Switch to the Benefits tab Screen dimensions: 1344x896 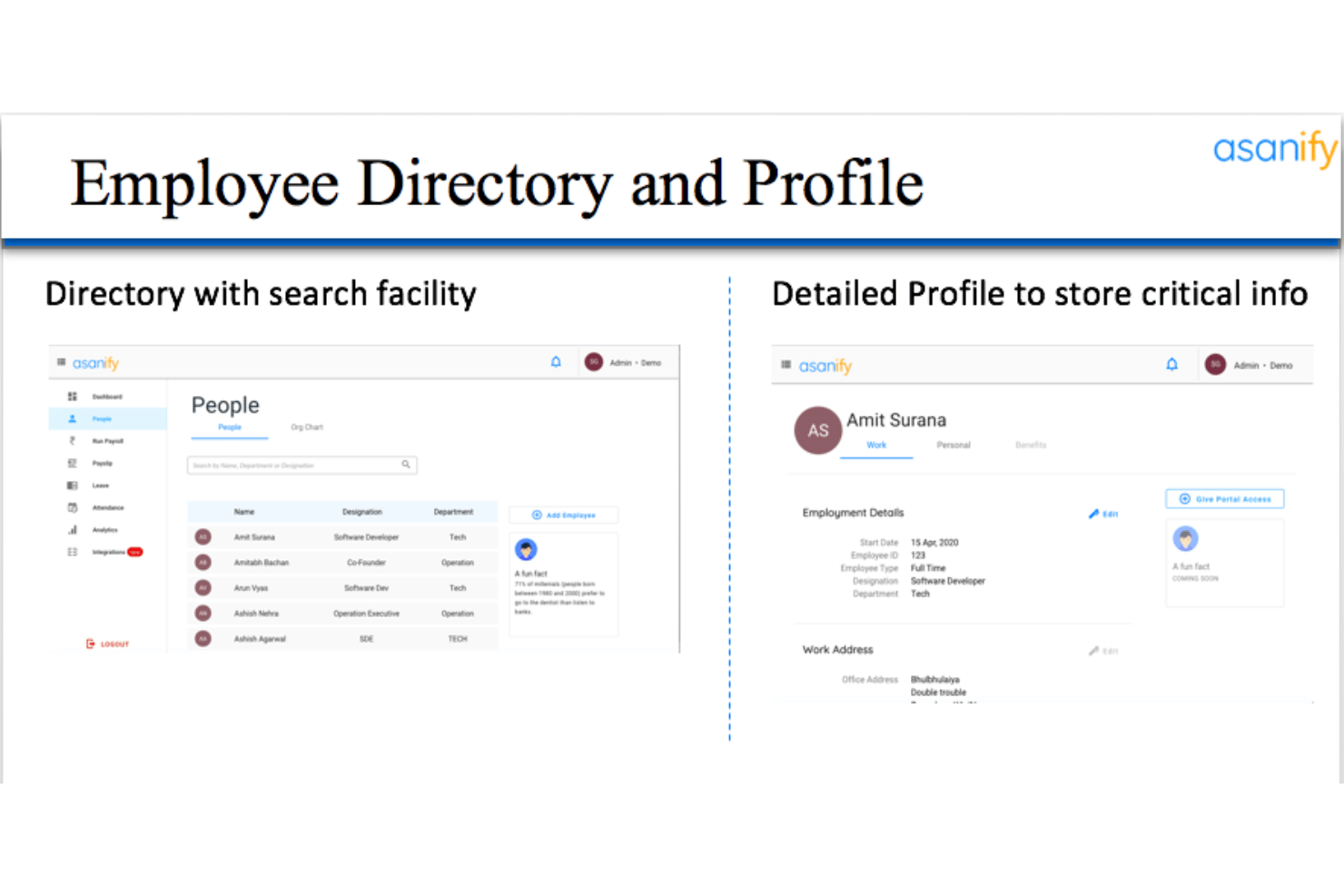pyautogui.click(x=1031, y=446)
